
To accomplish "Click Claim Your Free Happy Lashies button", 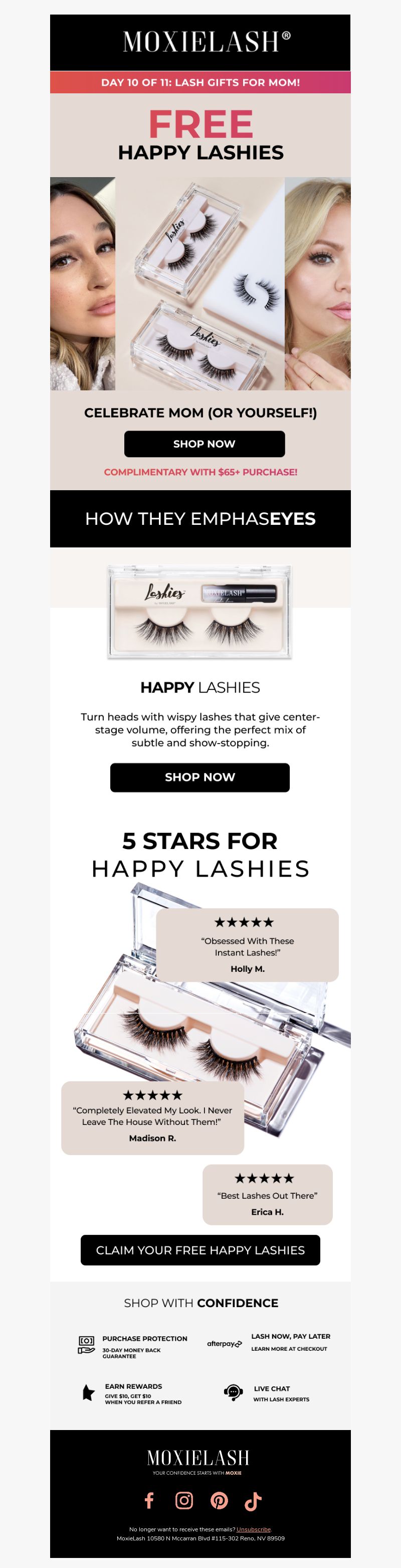I will (200, 1250).
